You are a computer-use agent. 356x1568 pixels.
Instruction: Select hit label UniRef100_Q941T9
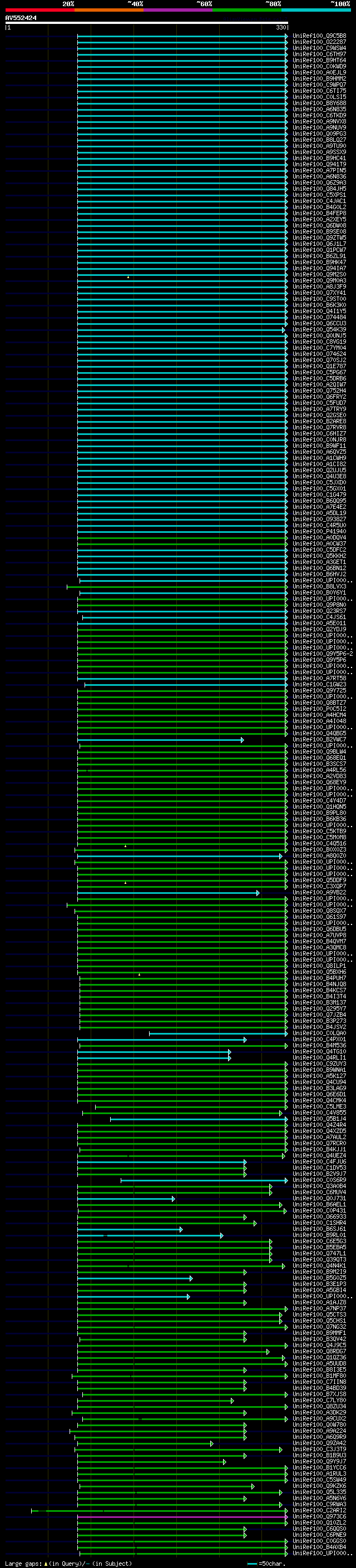pyautogui.click(x=319, y=164)
